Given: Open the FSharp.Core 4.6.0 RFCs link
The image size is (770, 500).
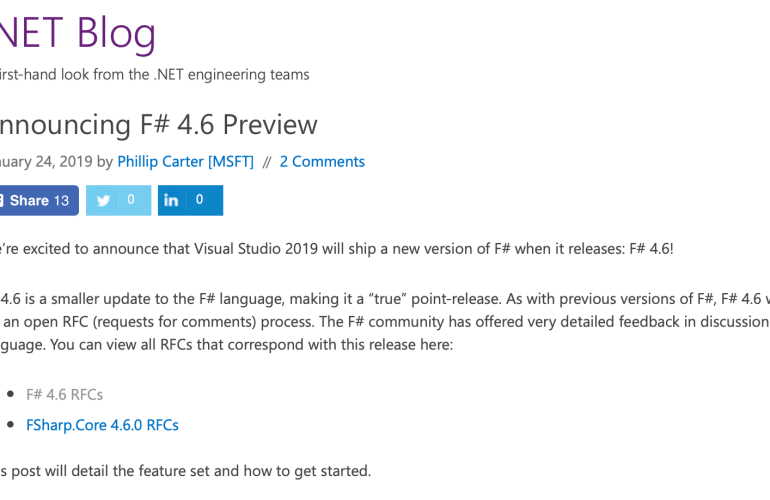Looking at the screenshot, I should click(102, 424).
